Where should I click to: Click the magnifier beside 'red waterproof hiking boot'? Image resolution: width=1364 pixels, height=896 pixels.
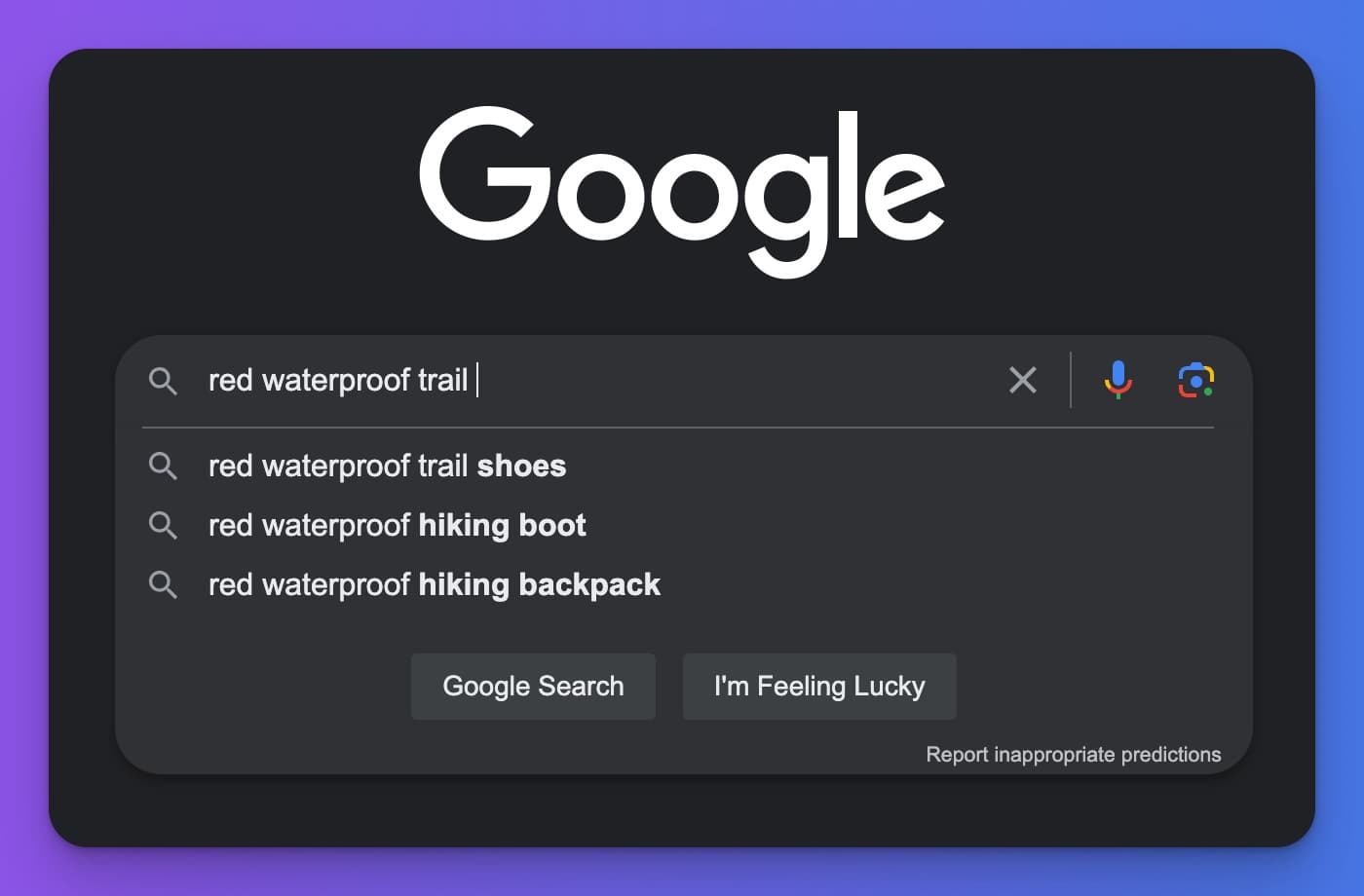(x=164, y=525)
